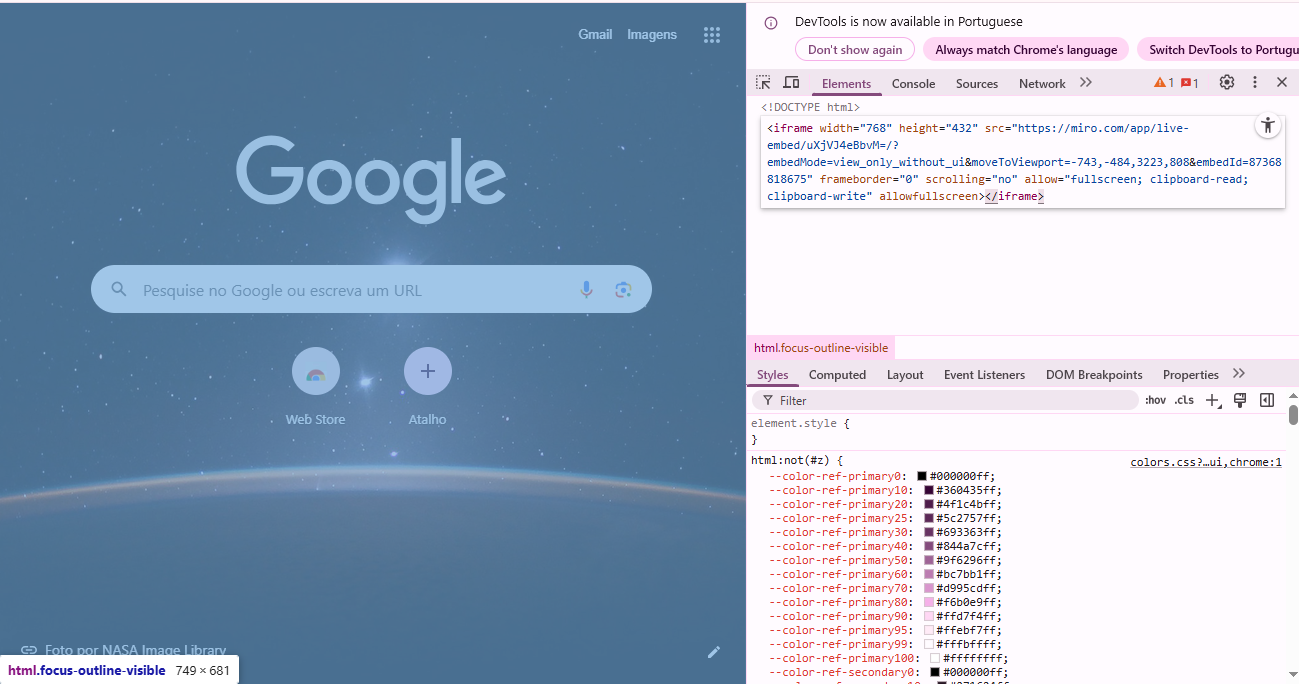Click the Google Lens image search icon

(x=623, y=290)
